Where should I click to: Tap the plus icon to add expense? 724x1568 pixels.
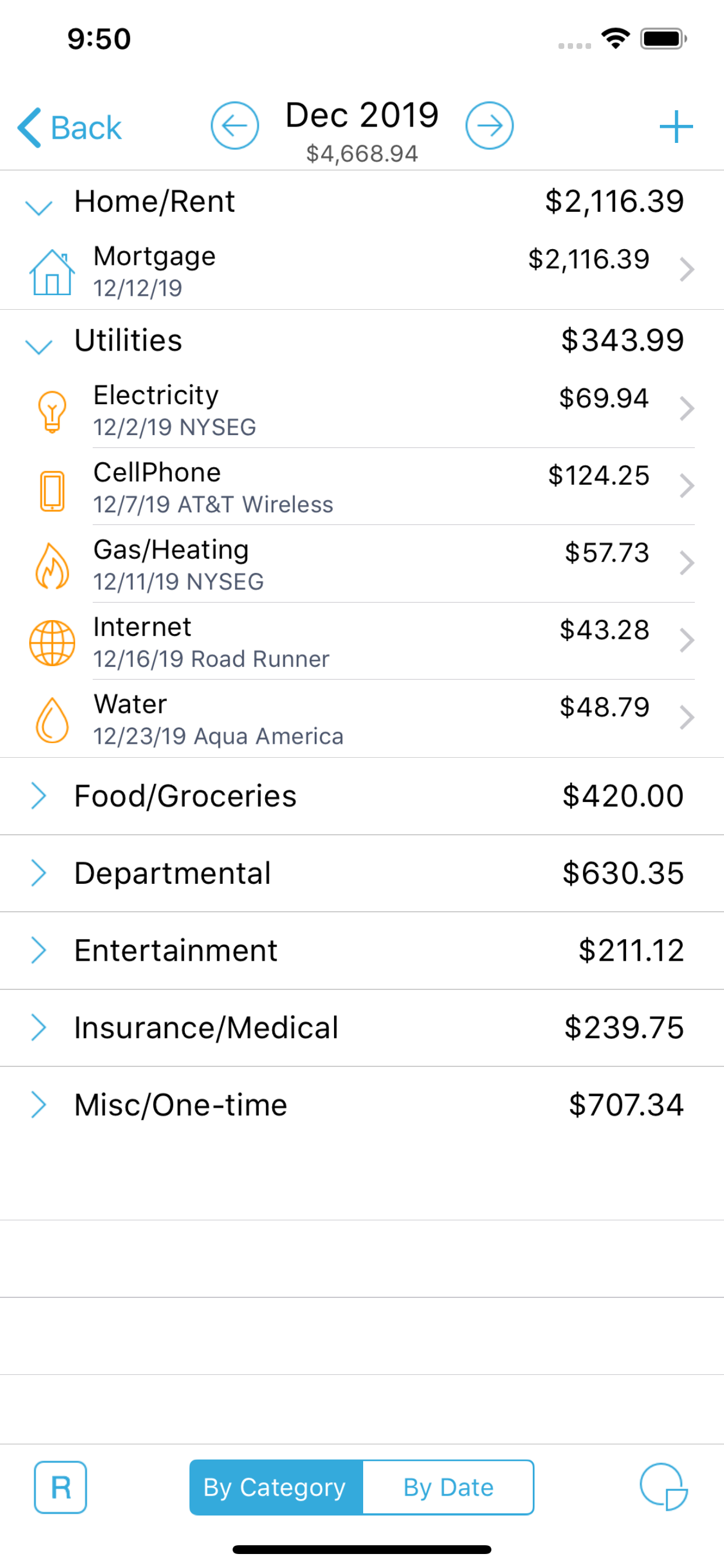pyautogui.click(x=676, y=127)
